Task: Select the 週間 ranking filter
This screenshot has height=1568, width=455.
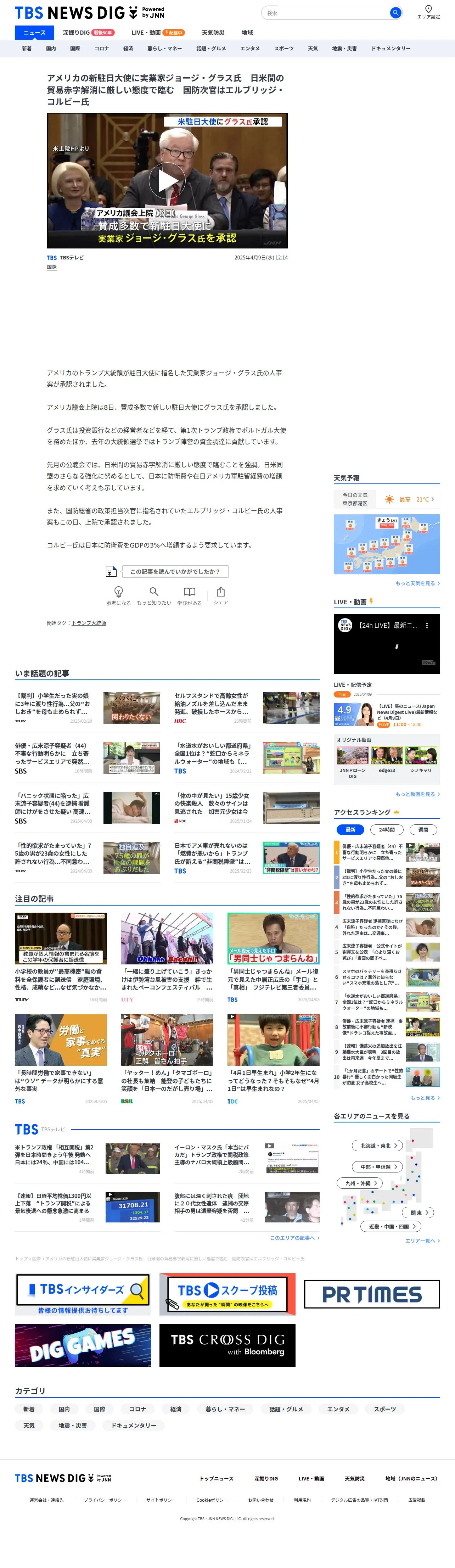Action: (x=423, y=830)
